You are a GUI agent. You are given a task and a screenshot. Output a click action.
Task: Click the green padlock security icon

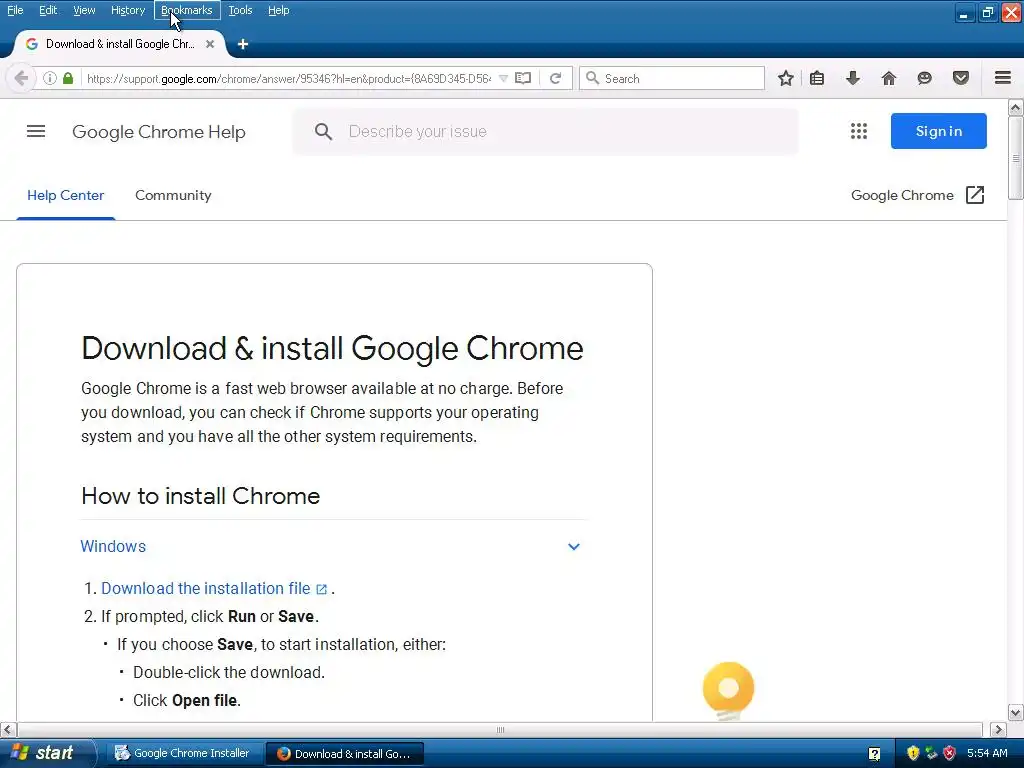pos(68,78)
